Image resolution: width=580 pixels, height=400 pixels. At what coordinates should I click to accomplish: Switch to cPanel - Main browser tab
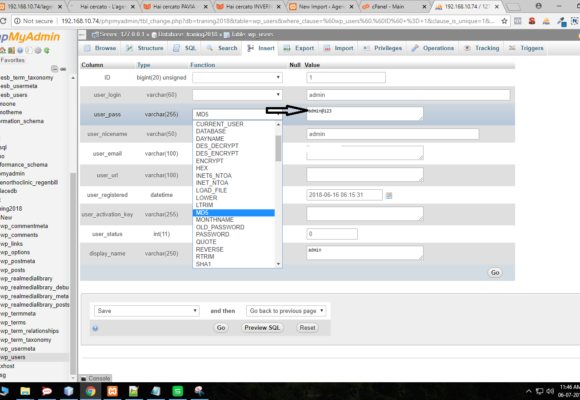393,7
